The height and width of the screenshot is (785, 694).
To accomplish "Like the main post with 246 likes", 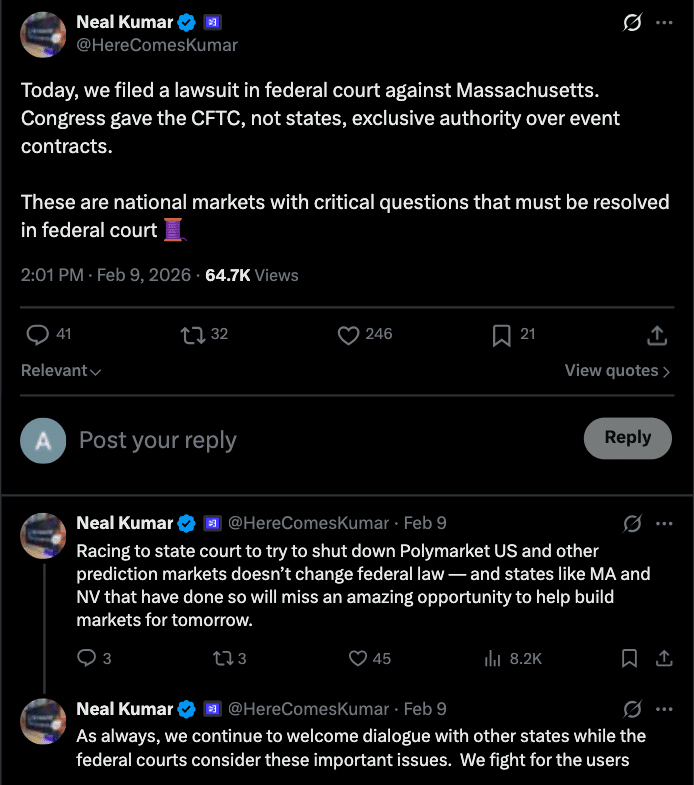I will click(x=348, y=336).
